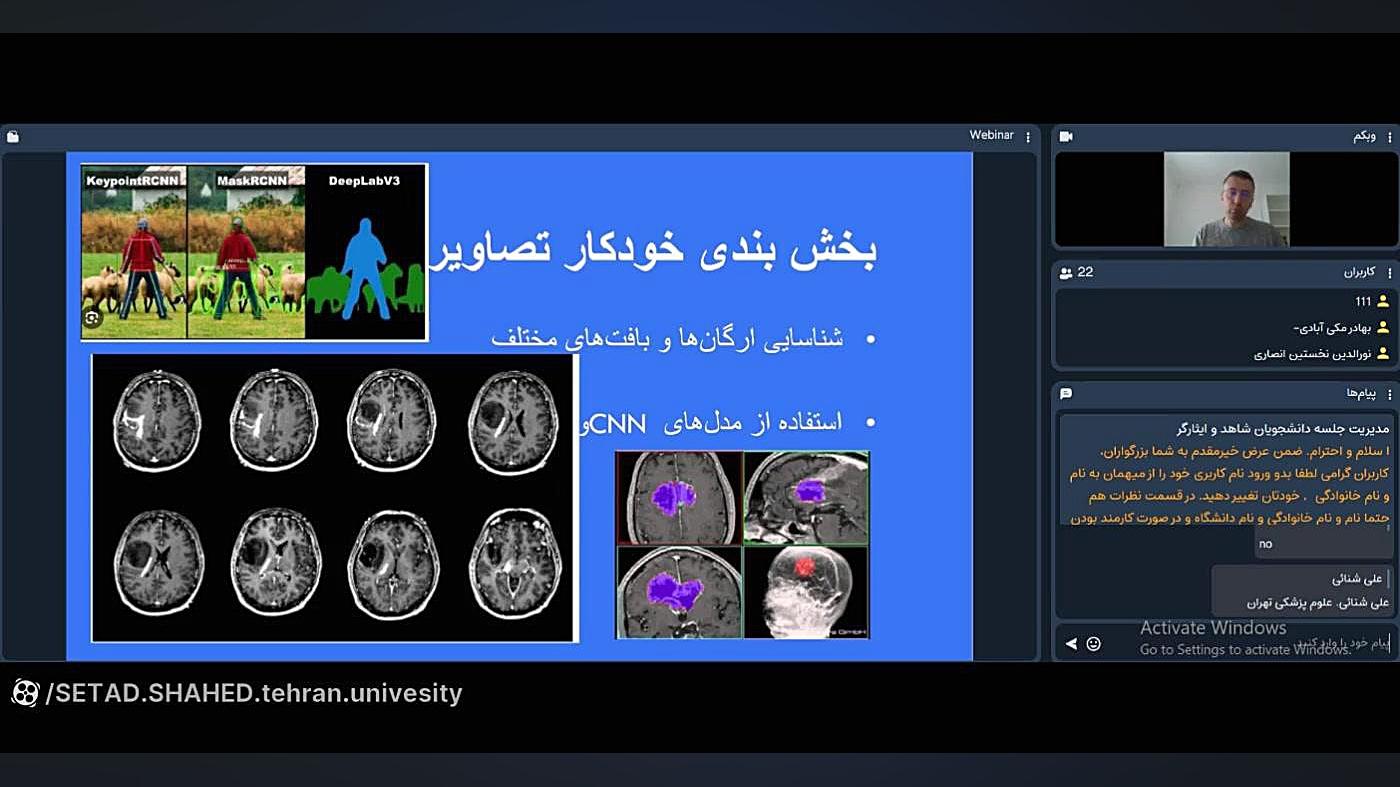The width and height of the screenshot is (1400, 787).
Task: Open the کاربران pod options menu
Action: click(1389, 272)
